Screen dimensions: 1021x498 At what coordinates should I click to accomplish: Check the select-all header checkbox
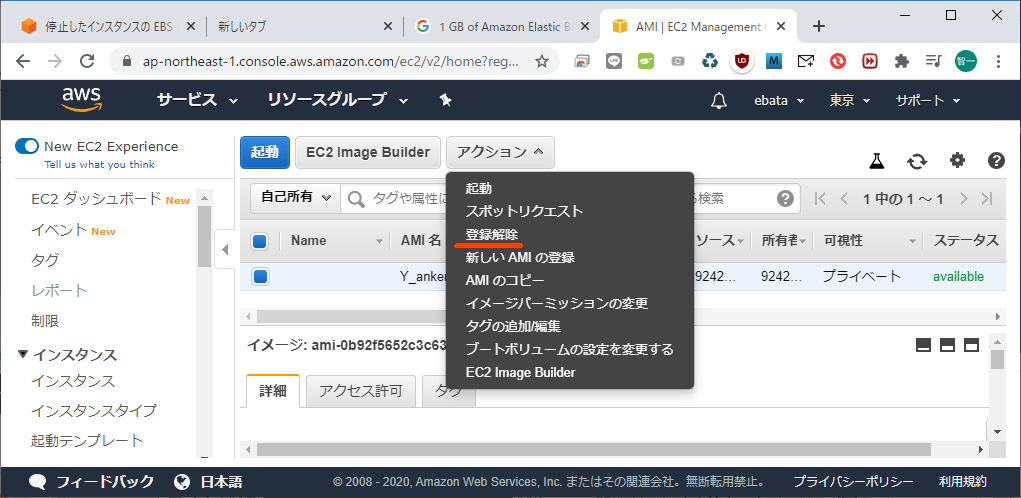(260, 241)
